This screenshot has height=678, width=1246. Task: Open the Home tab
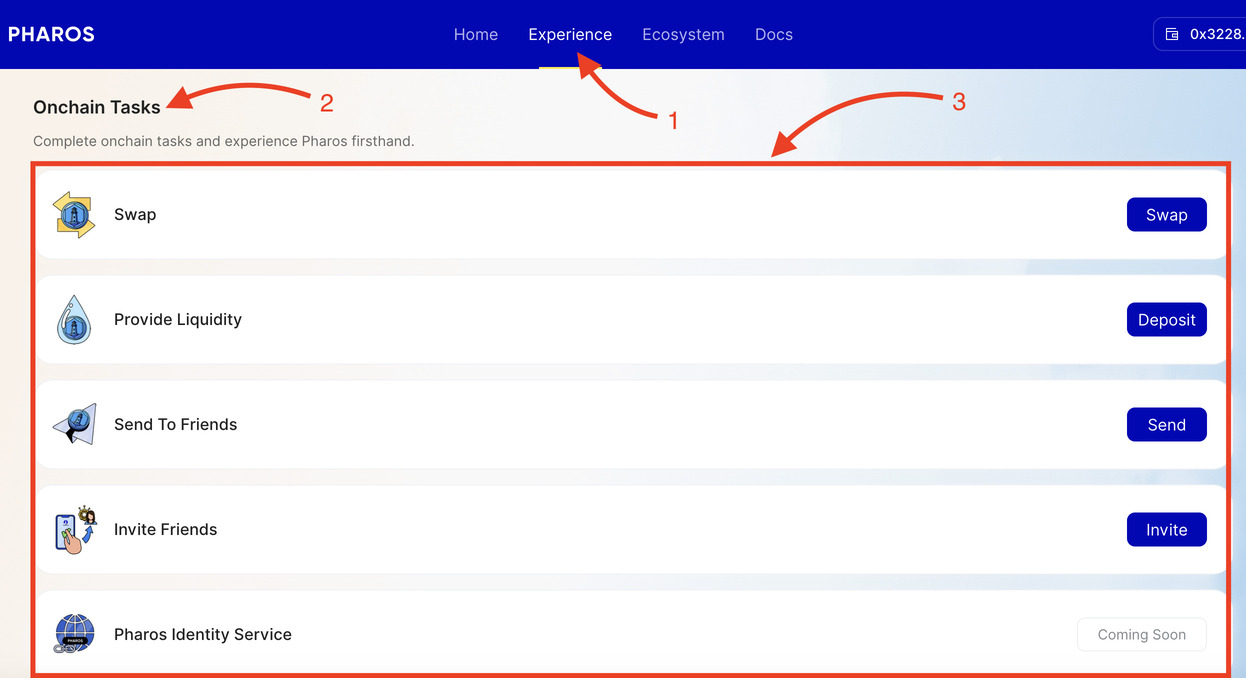pos(476,34)
